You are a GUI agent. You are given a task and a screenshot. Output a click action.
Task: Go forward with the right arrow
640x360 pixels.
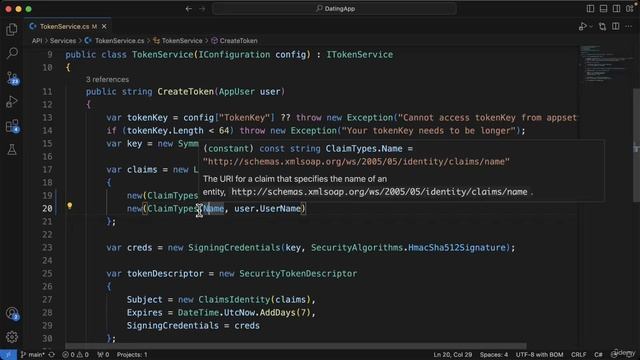[202, 9]
